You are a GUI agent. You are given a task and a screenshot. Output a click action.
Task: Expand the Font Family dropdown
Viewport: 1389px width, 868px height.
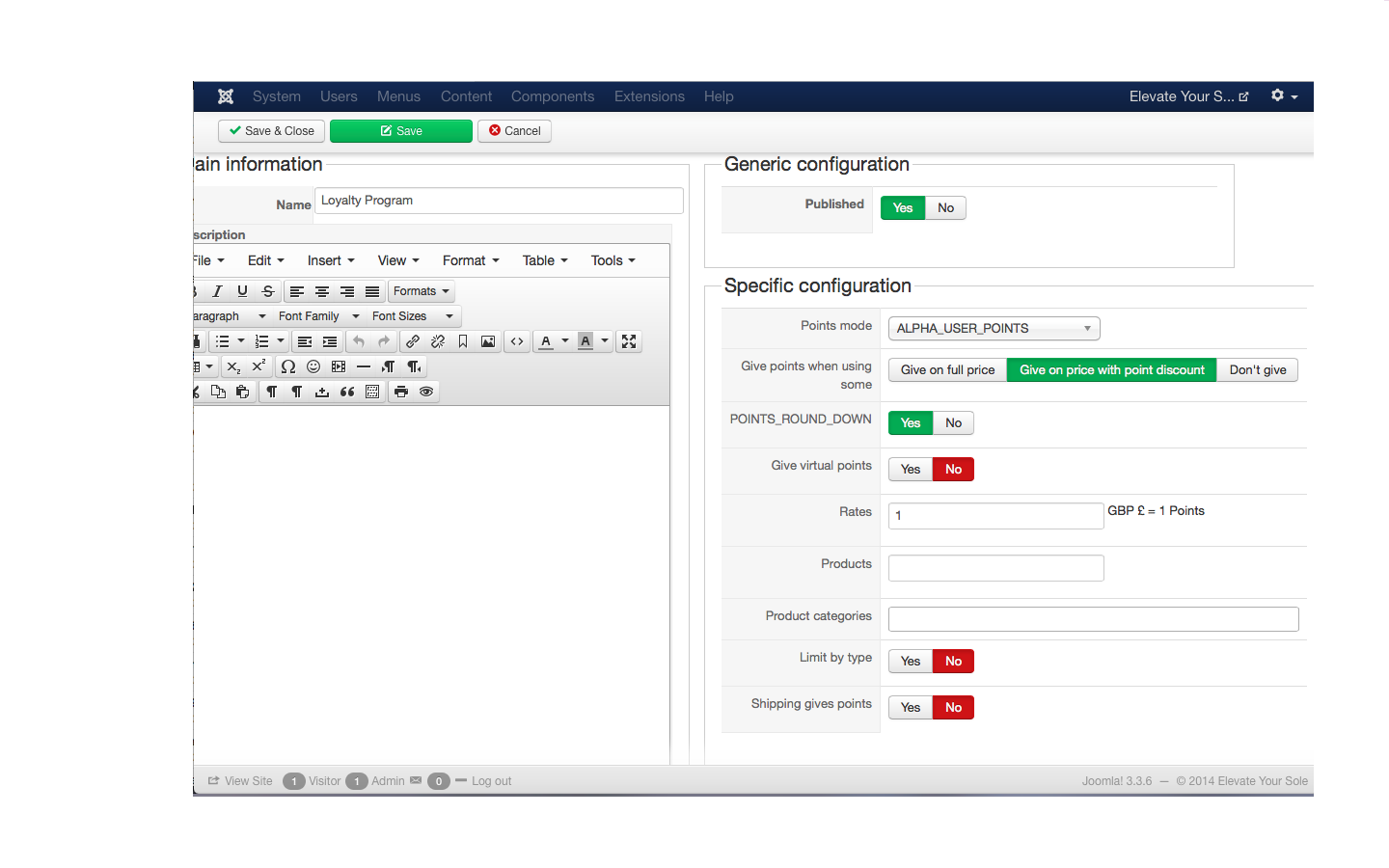click(318, 316)
